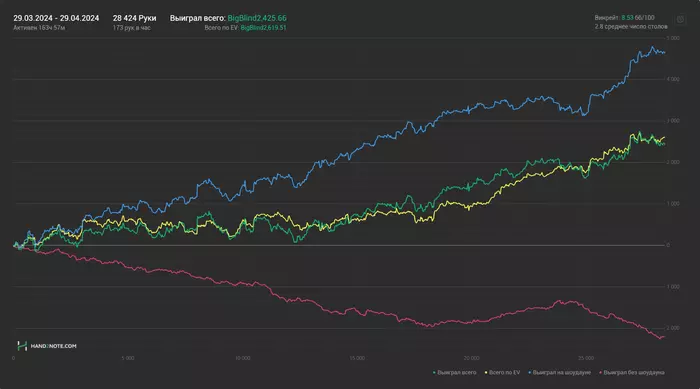Click the blue dot beside Выиграл на шоудауне

point(529,372)
